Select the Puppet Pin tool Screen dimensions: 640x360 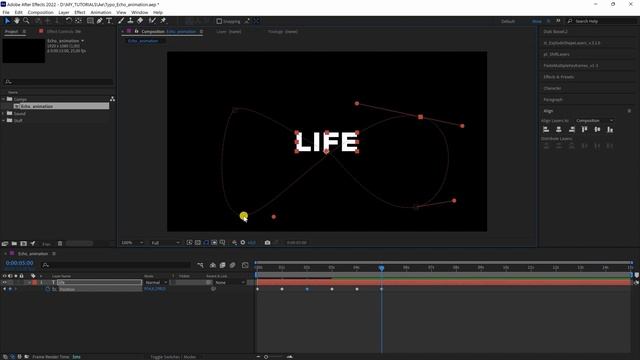(x=163, y=21)
